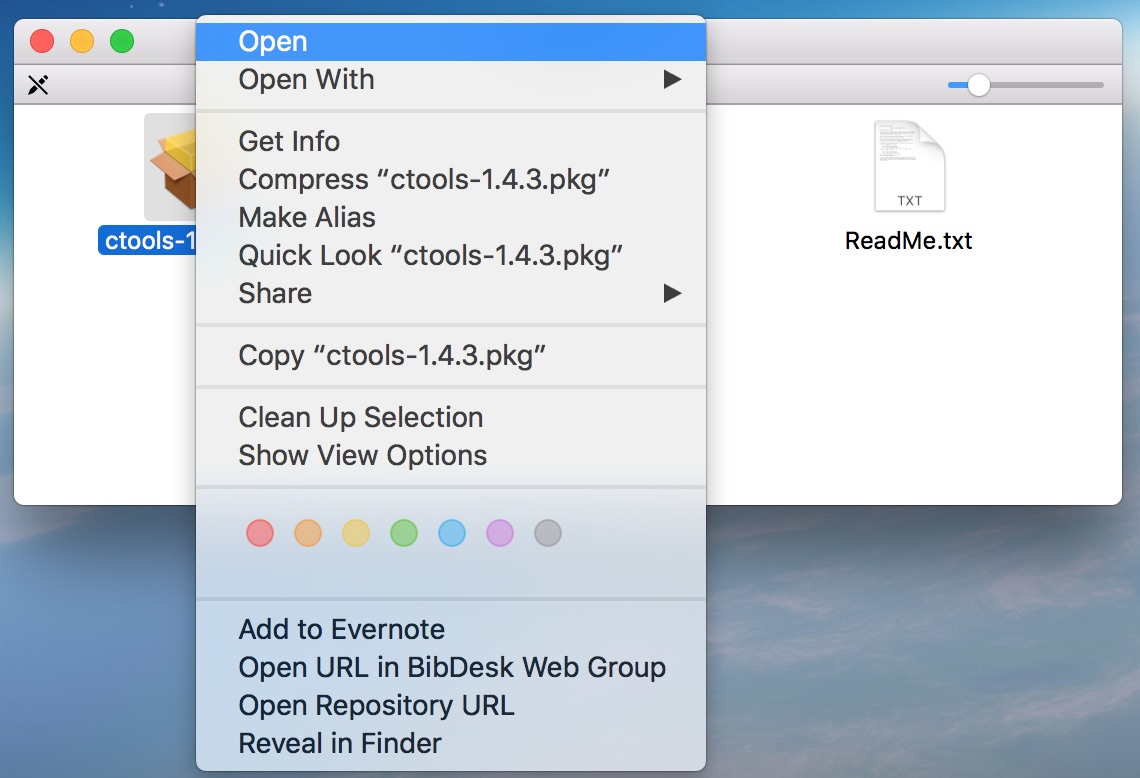1140x778 pixels.
Task: Compress ctools-1.4.3.pkg via context menu
Action: (x=424, y=179)
